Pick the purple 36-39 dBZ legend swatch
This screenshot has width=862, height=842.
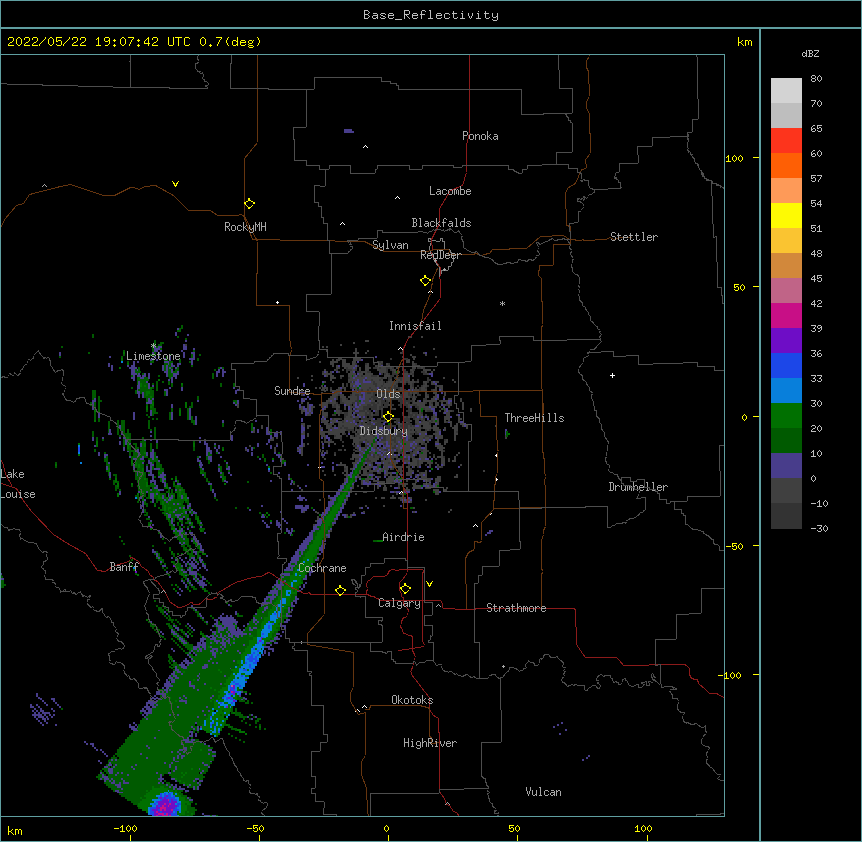coord(786,340)
